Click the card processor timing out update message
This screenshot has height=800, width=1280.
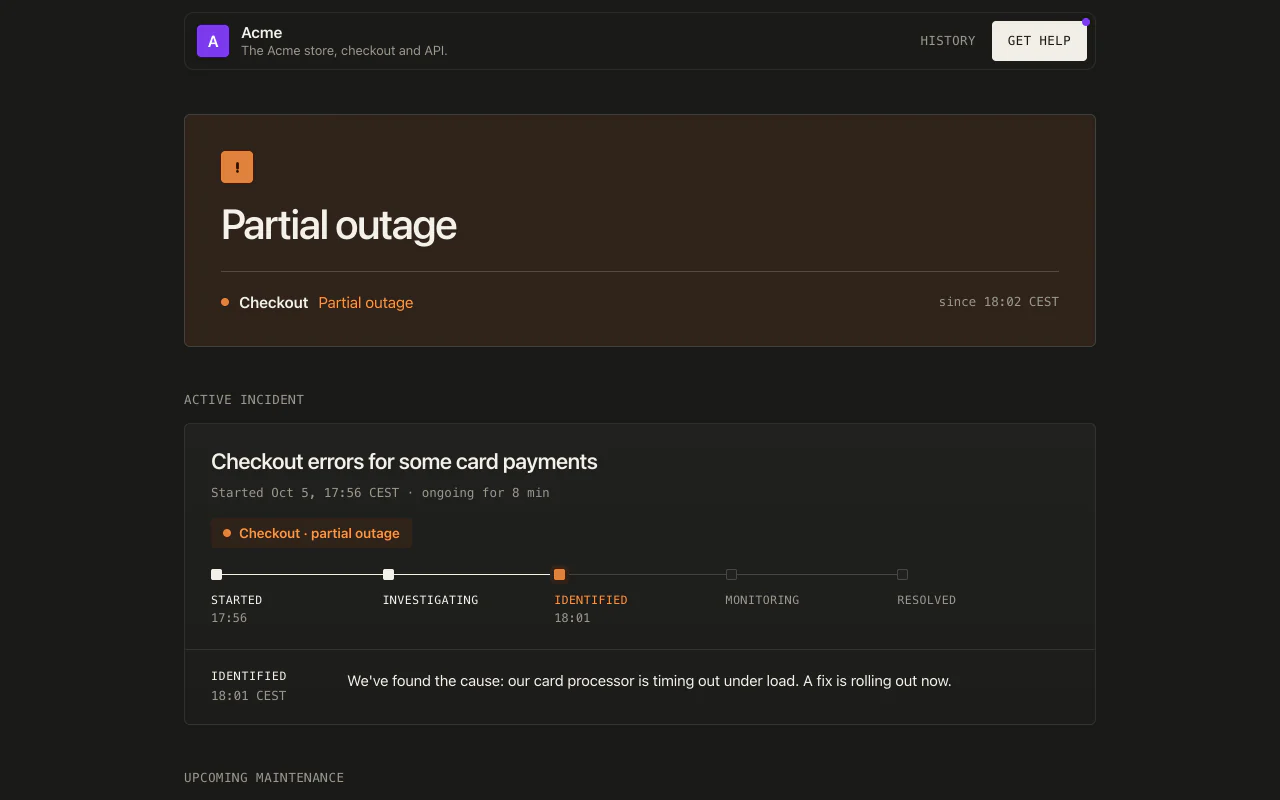(650, 681)
